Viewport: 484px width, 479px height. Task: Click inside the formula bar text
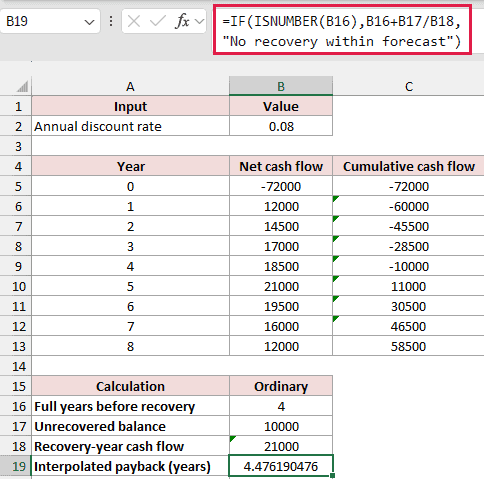(342, 31)
